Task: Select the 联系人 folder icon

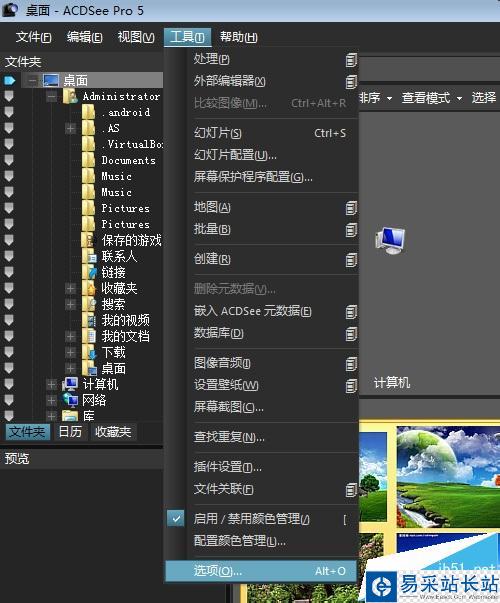Action: tap(89, 256)
